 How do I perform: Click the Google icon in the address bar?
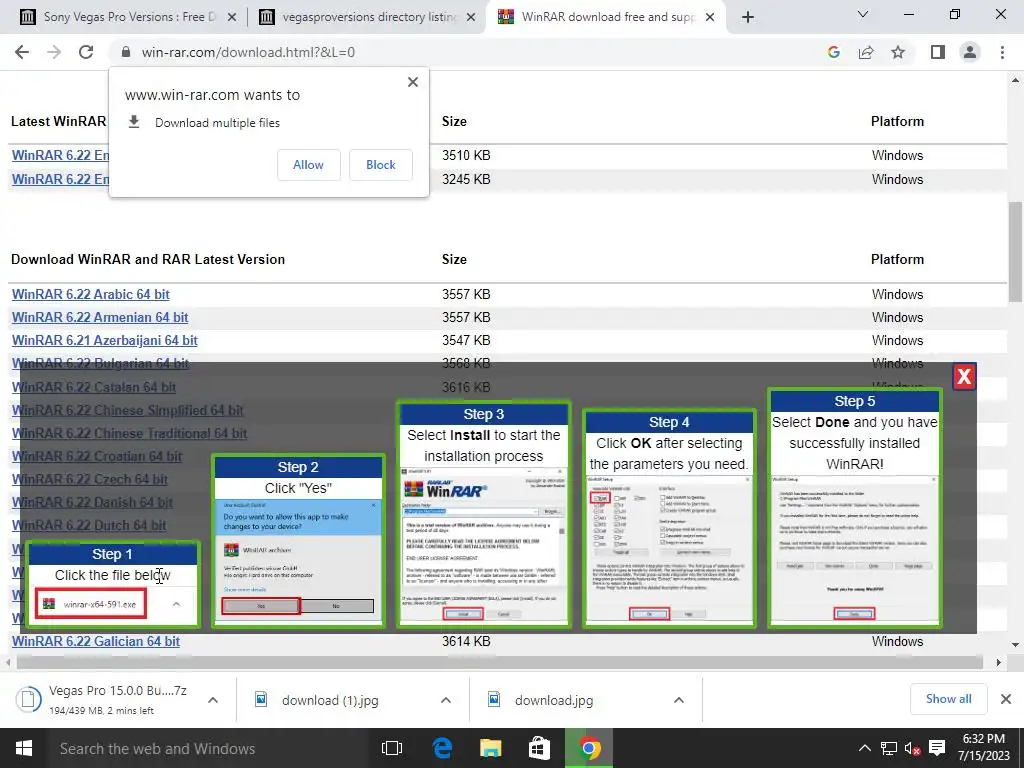point(833,52)
